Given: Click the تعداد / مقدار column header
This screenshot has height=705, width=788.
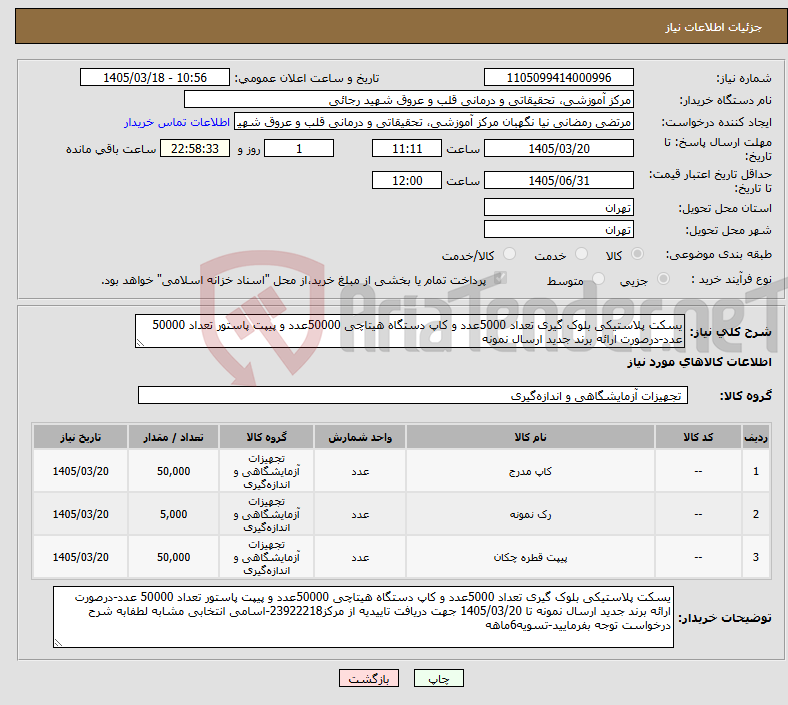Looking at the screenshot, I should pyautogui.click(x=173, y=437).
